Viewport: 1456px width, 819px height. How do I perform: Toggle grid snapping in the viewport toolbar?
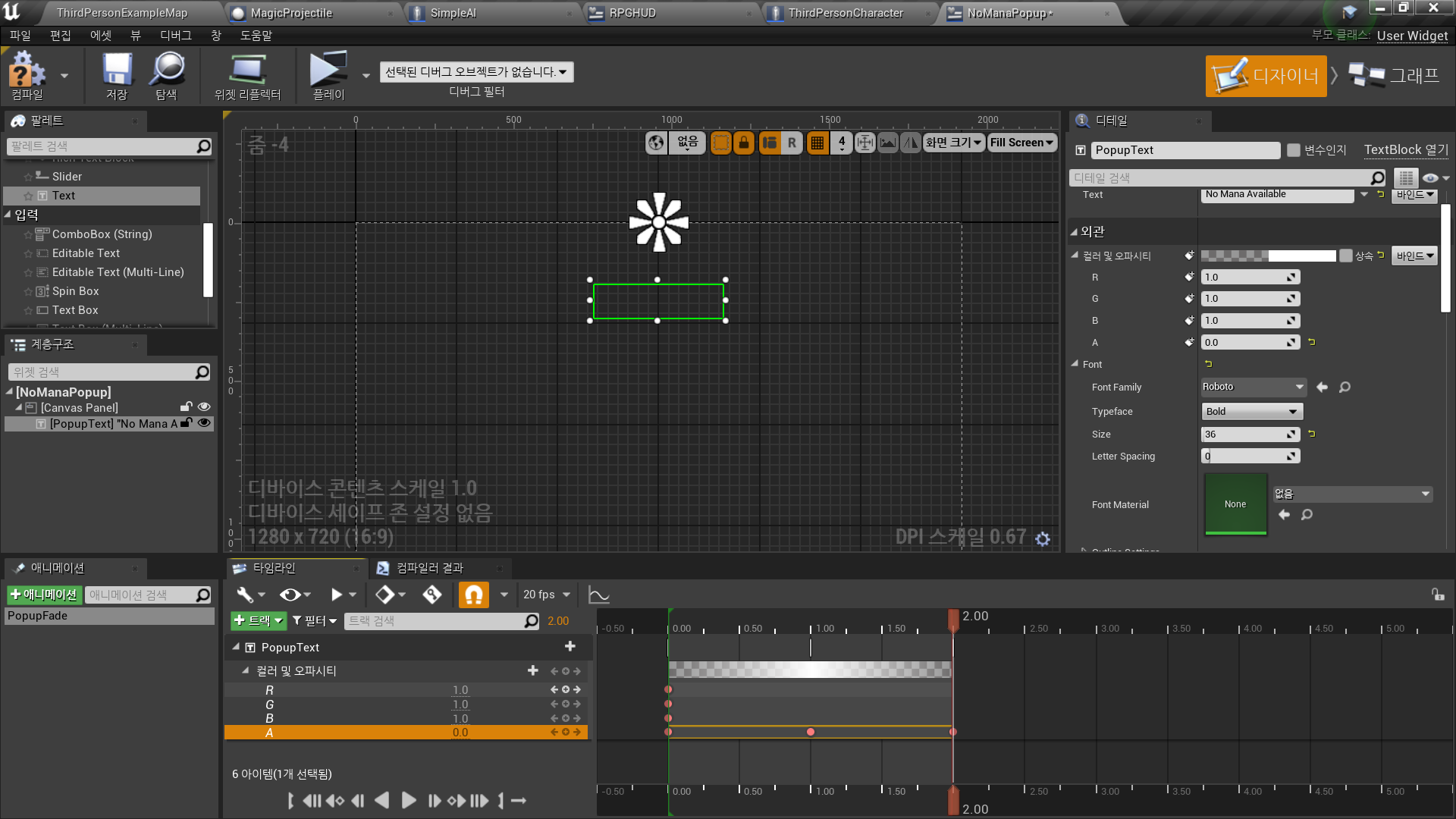[x=817, y=143]
